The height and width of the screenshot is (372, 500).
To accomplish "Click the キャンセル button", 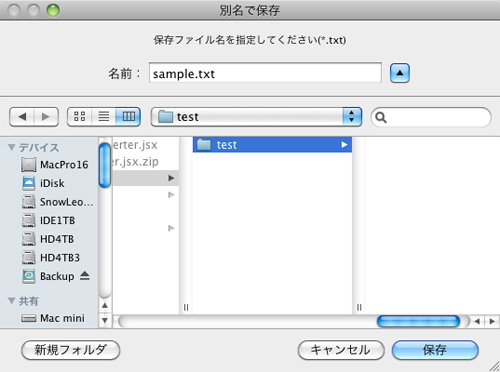I will (341, 350).
